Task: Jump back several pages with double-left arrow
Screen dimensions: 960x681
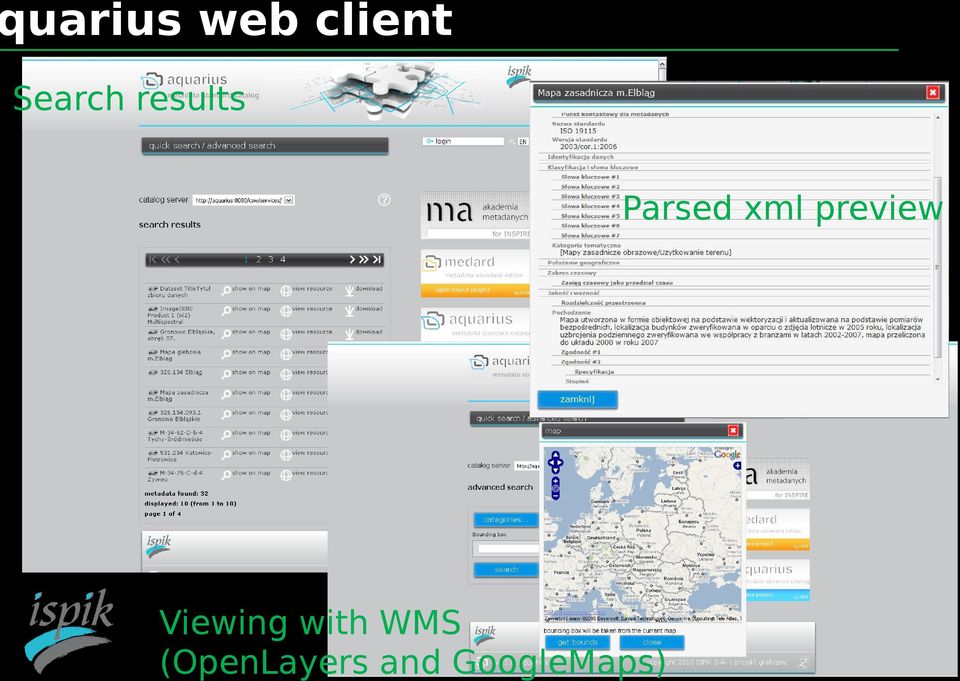Action: [x=165, y=260]
